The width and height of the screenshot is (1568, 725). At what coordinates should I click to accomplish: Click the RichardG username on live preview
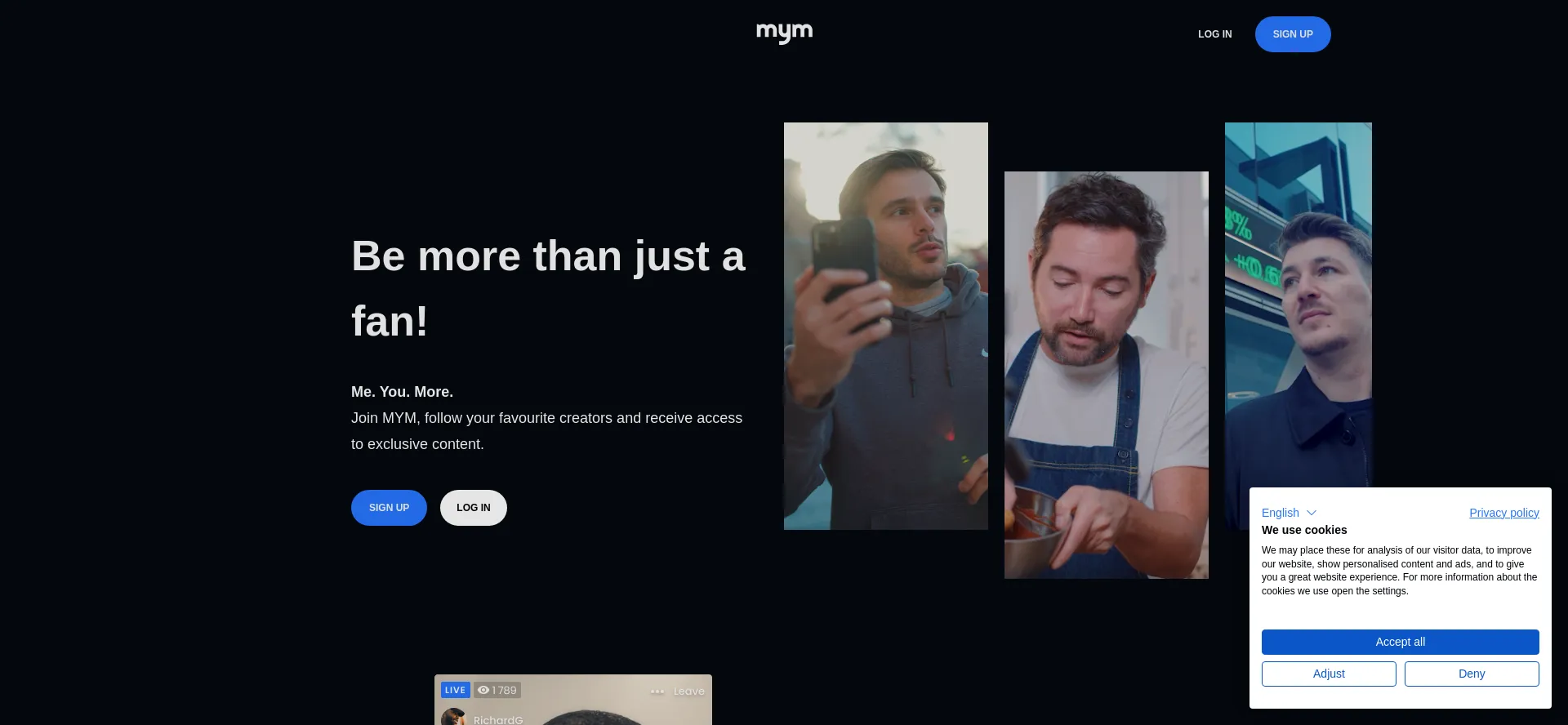498,719
